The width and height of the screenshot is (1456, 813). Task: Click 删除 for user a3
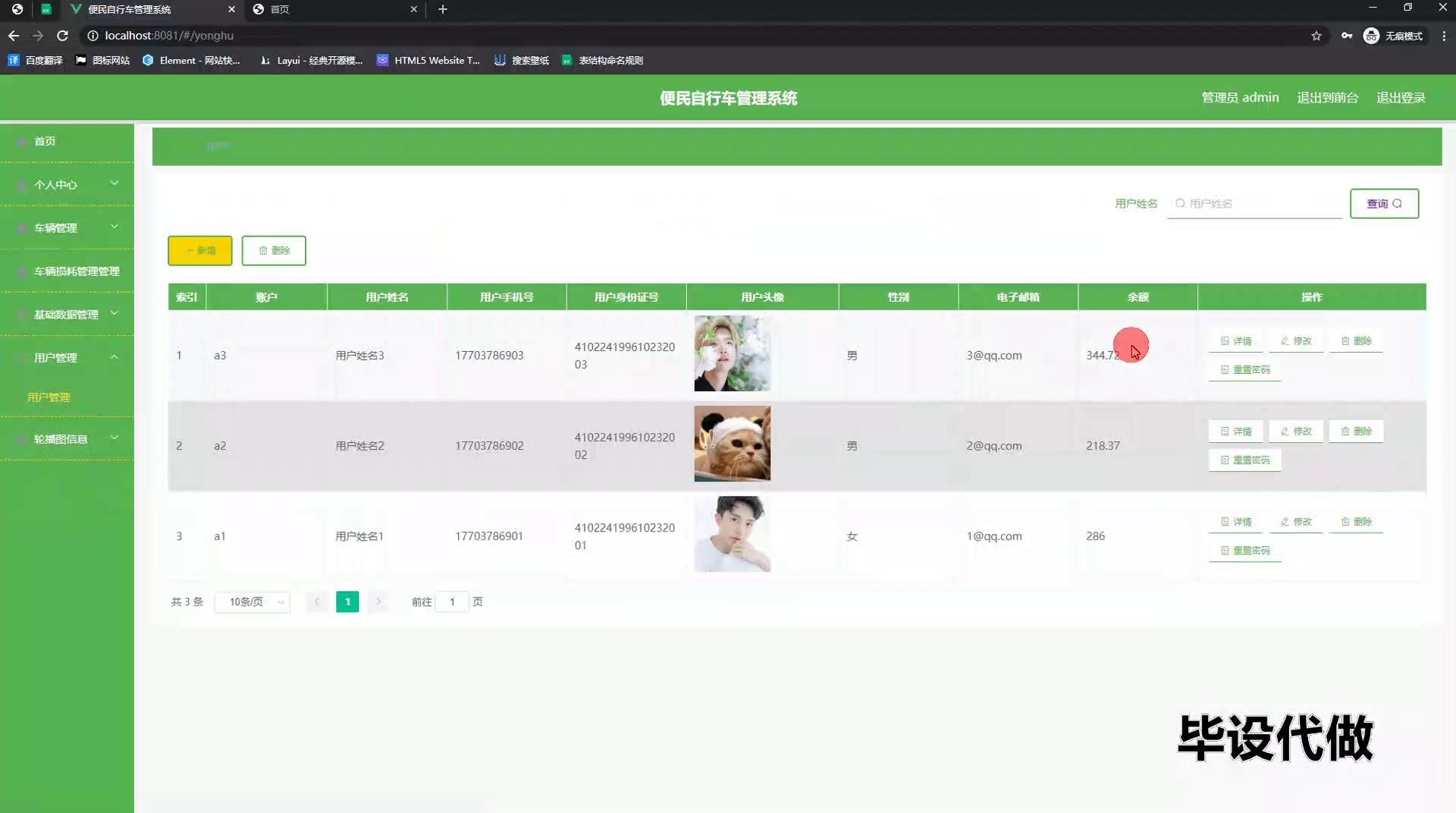pos(1356,341)
